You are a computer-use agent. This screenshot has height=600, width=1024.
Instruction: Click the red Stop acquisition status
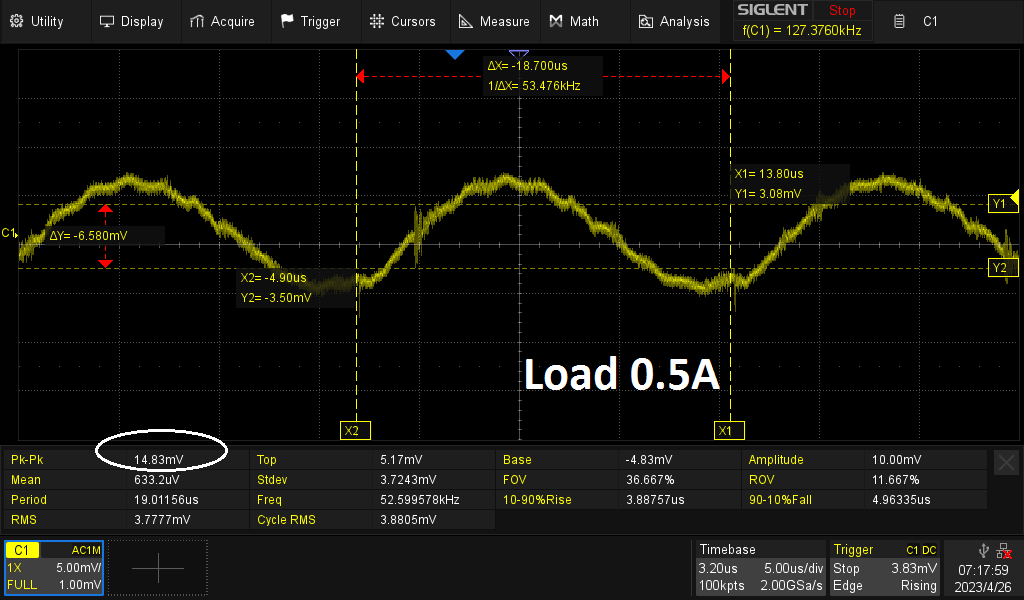842,10
